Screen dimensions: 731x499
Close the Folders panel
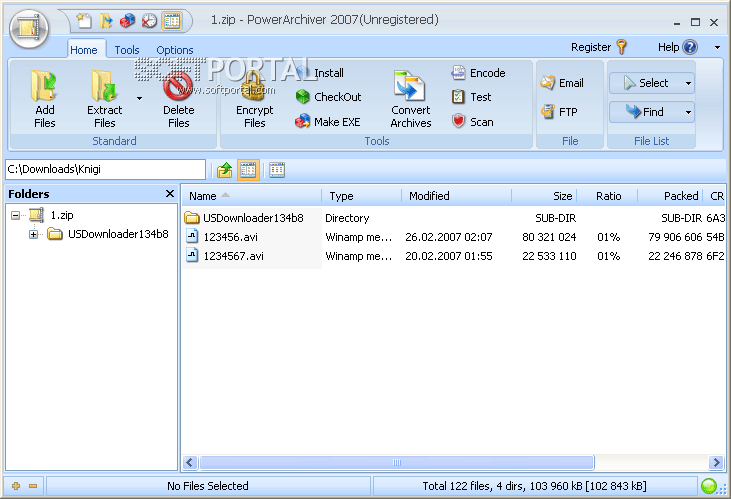[170, 194]
